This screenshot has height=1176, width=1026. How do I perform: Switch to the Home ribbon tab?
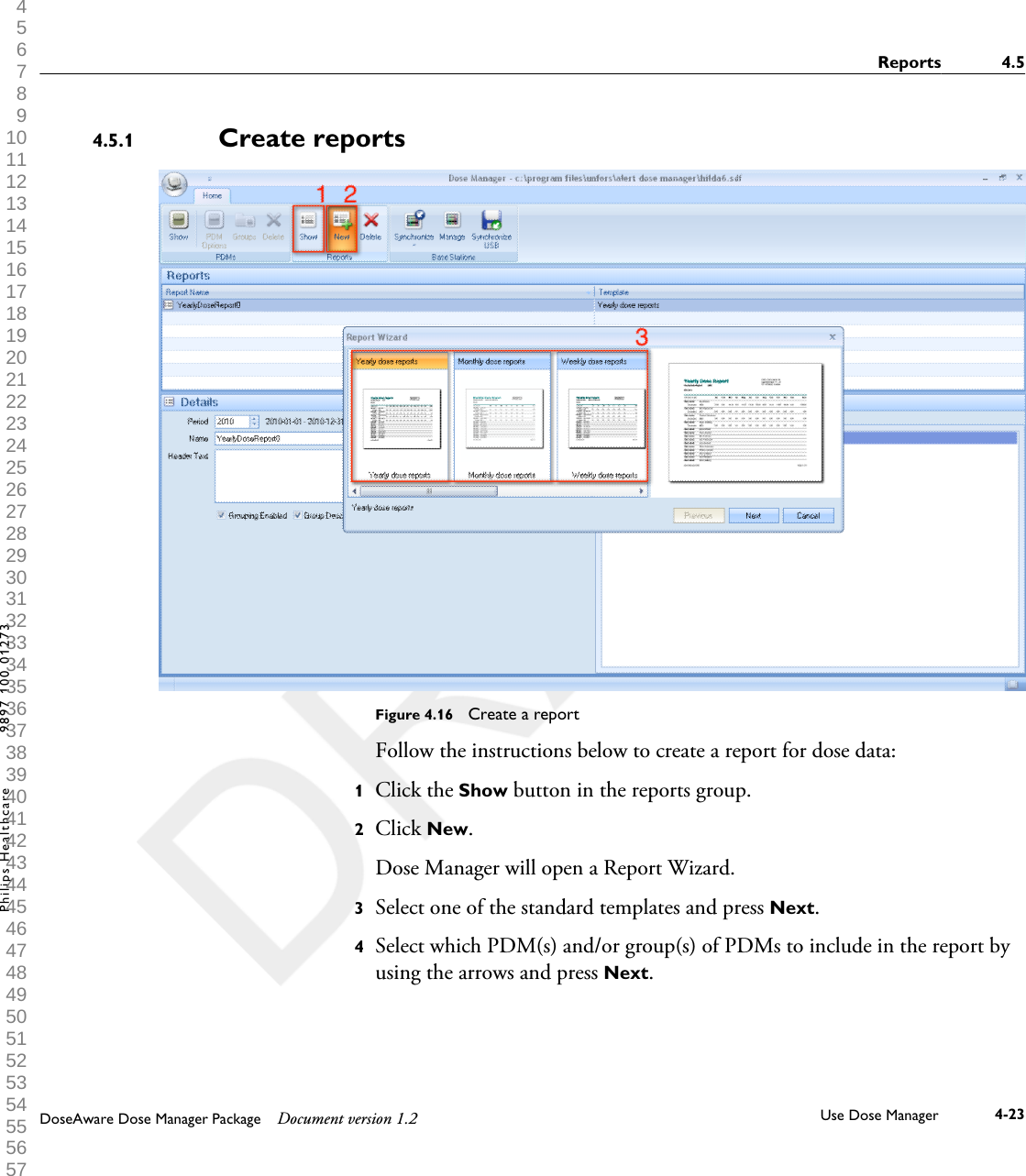tap(214, 194)
